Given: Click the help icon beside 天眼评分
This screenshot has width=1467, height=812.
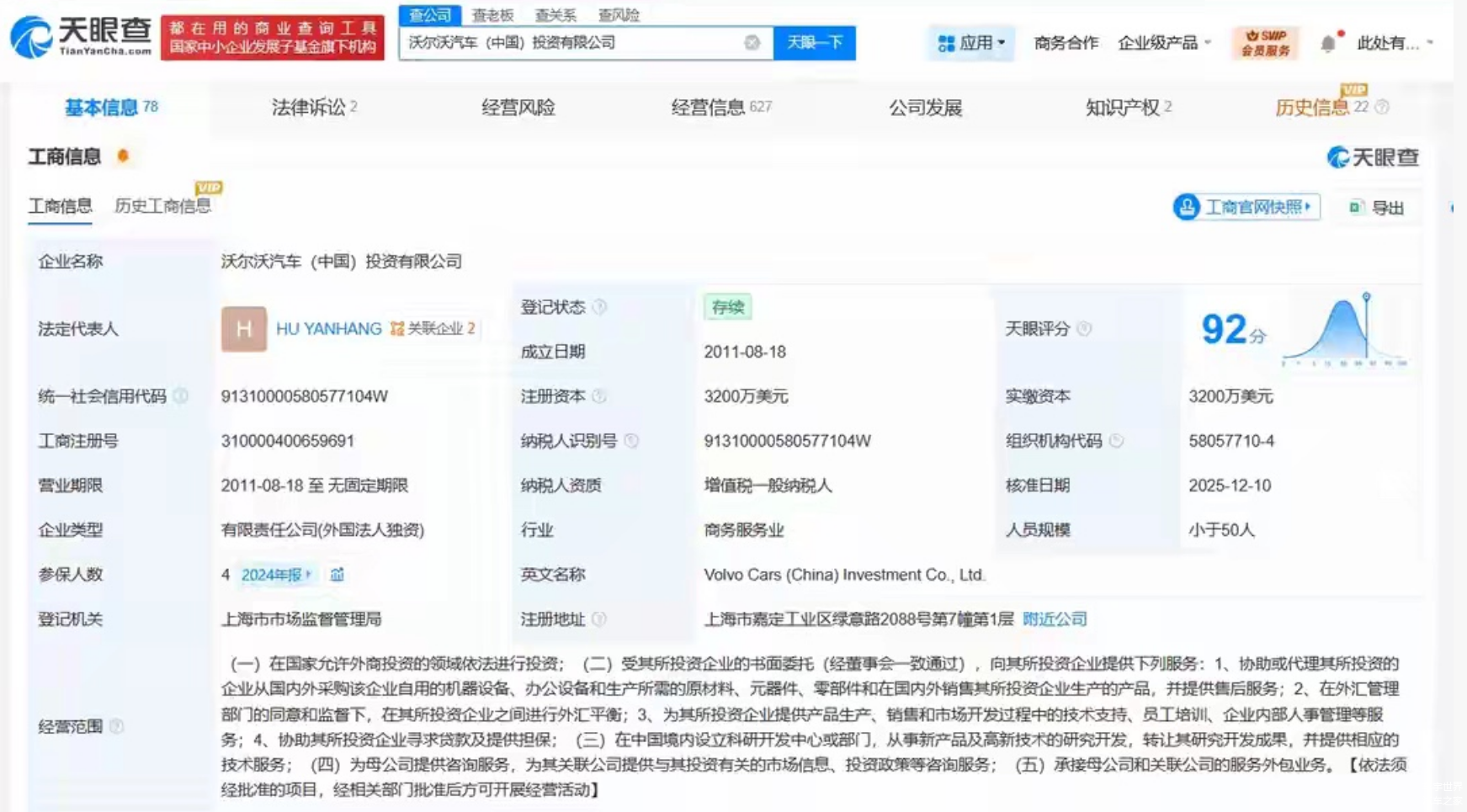Looking at the screenshot, I should [x=1084, y=329].
